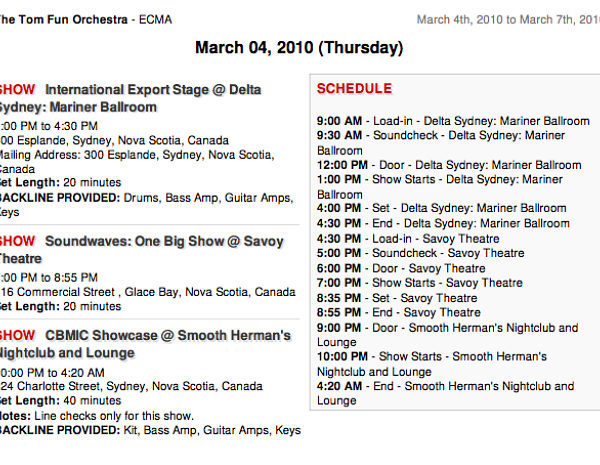600x465 pixels.
Task: Open the International Export Stage show title
Action: (130, 98)
